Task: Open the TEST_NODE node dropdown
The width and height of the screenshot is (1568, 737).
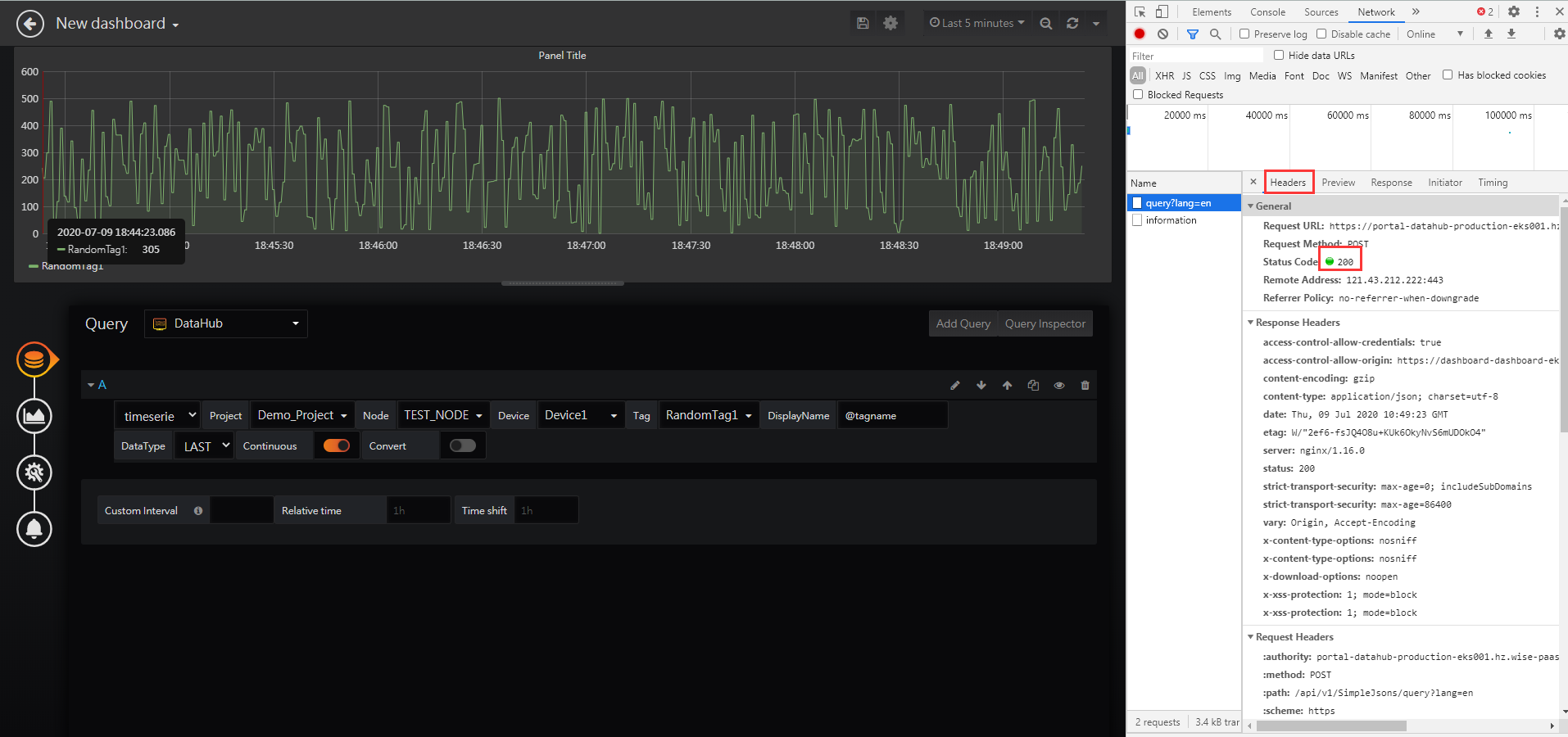Action: click(443, 415)
